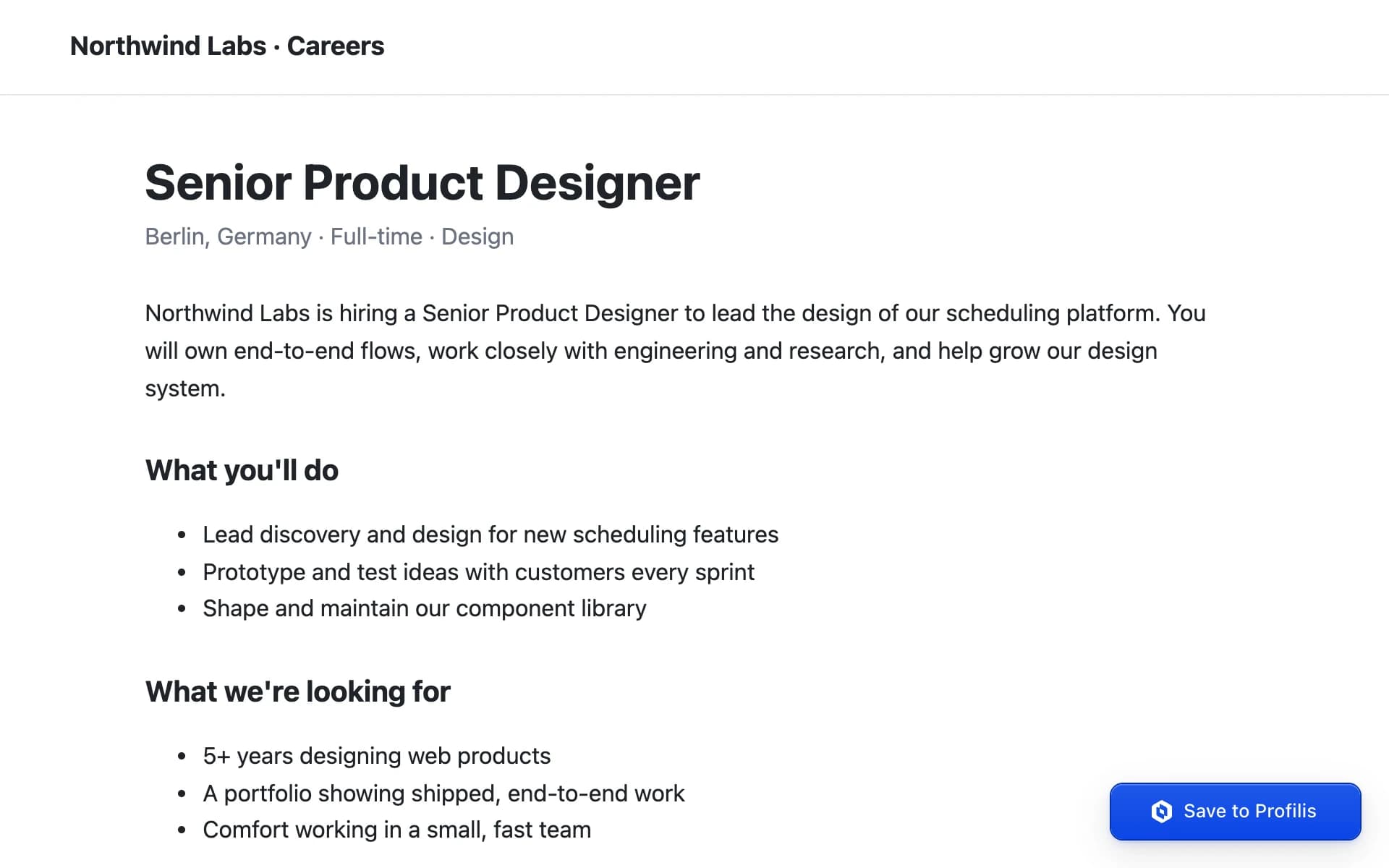This screenshot has width=1389, height=868.
Task: Select the "What we're looking for" heading
Action: (297, 692)
